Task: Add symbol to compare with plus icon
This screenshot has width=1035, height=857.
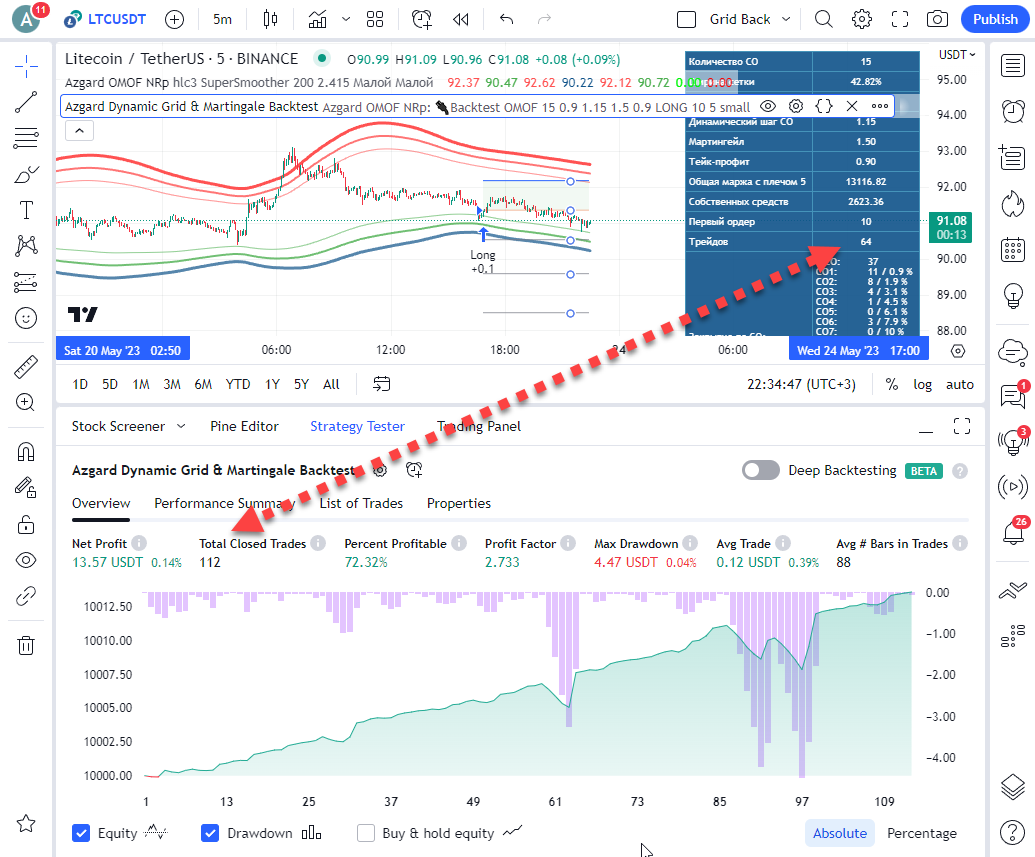Action: pos(174,20)
